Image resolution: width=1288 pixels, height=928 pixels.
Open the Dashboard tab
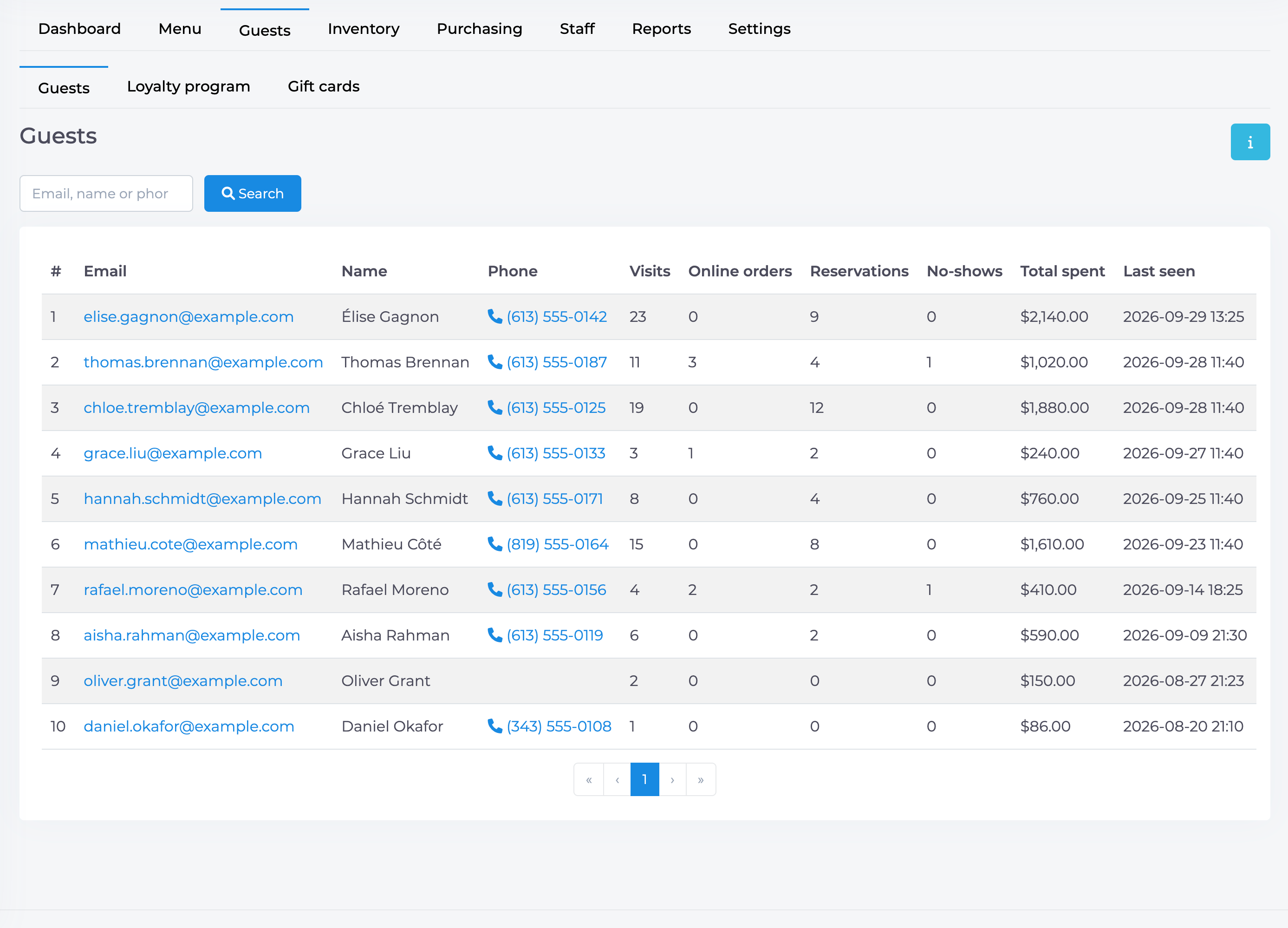[x=79, y=29]
